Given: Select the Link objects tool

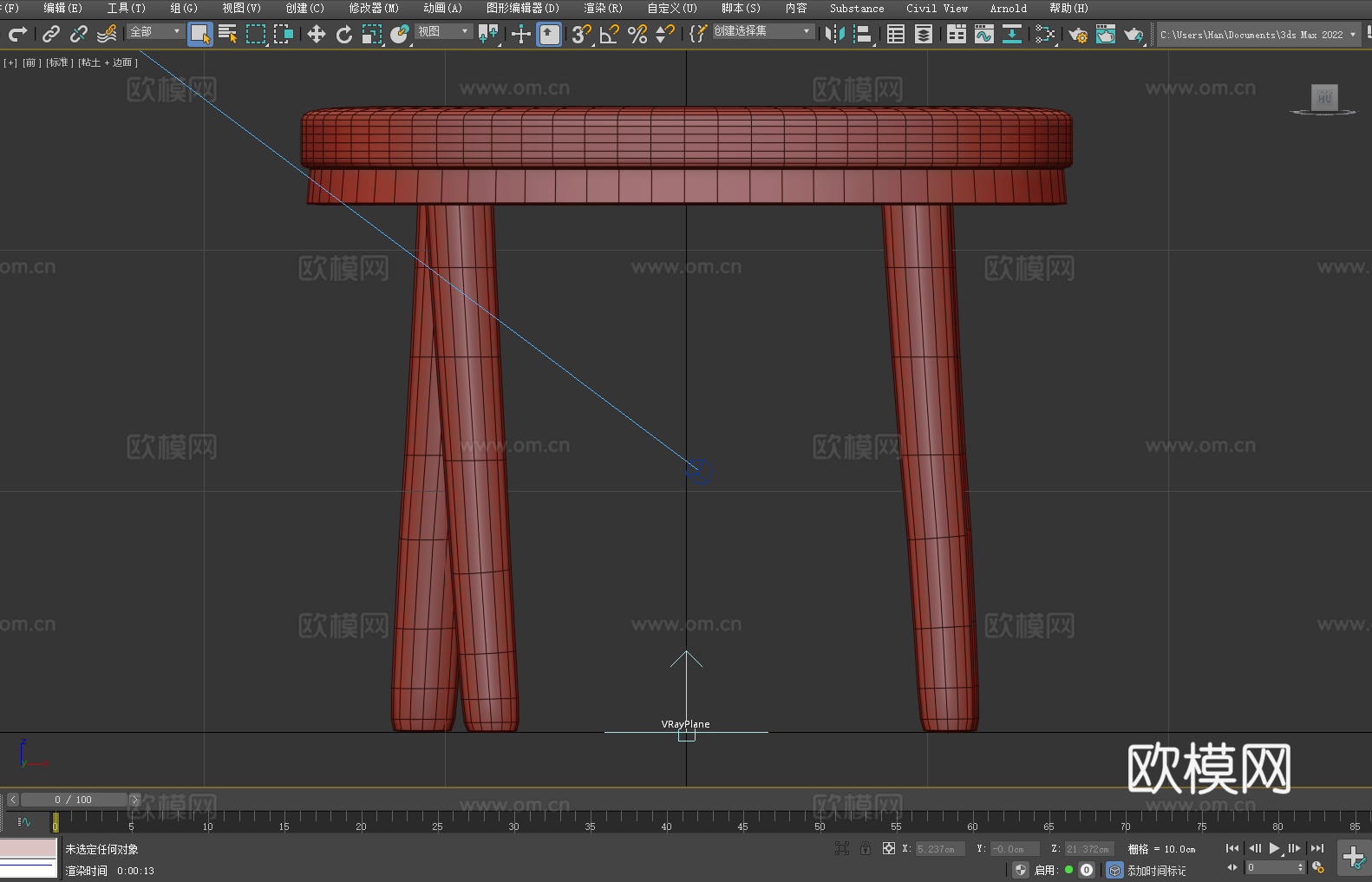Looking at the screenshot, I should (51, 34).
